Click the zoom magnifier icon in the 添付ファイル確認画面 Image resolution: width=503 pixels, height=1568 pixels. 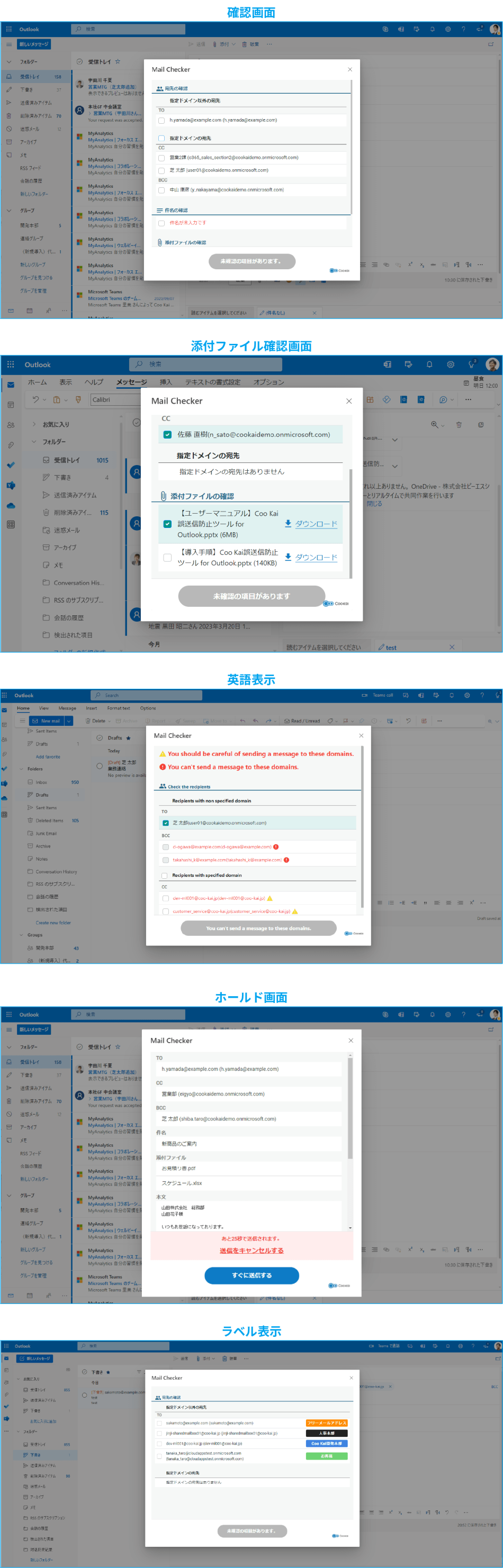click(x=434, y=425)
